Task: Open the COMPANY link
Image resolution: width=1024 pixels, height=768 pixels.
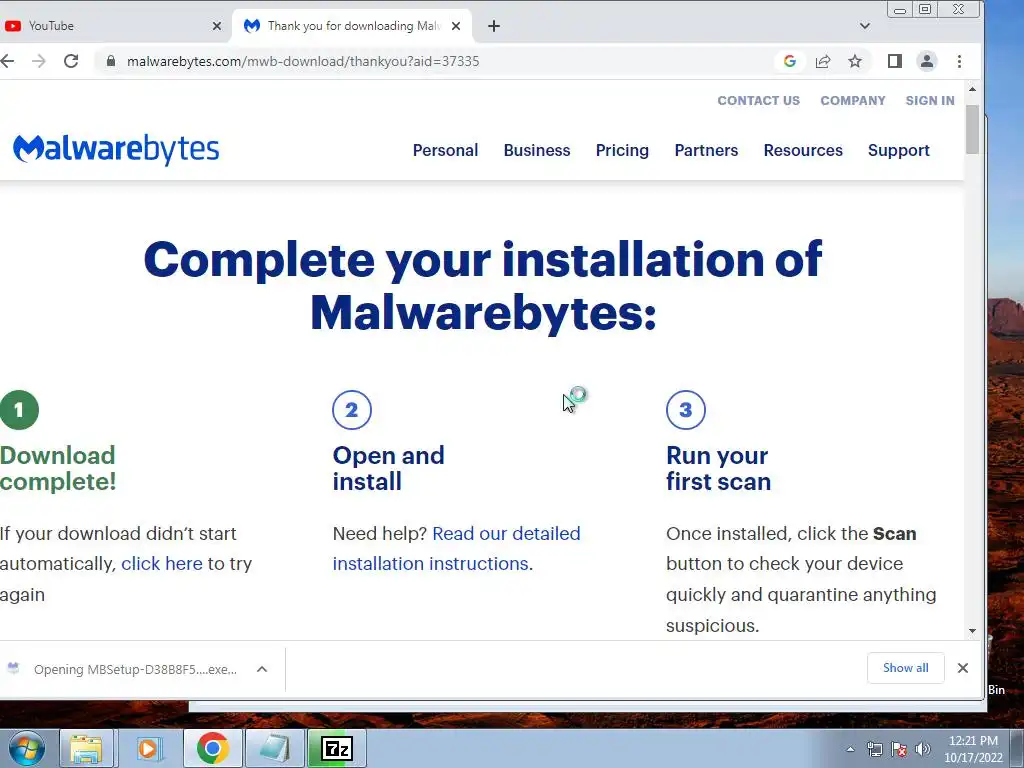Action: pyautogui.click(x=853, y=101)
